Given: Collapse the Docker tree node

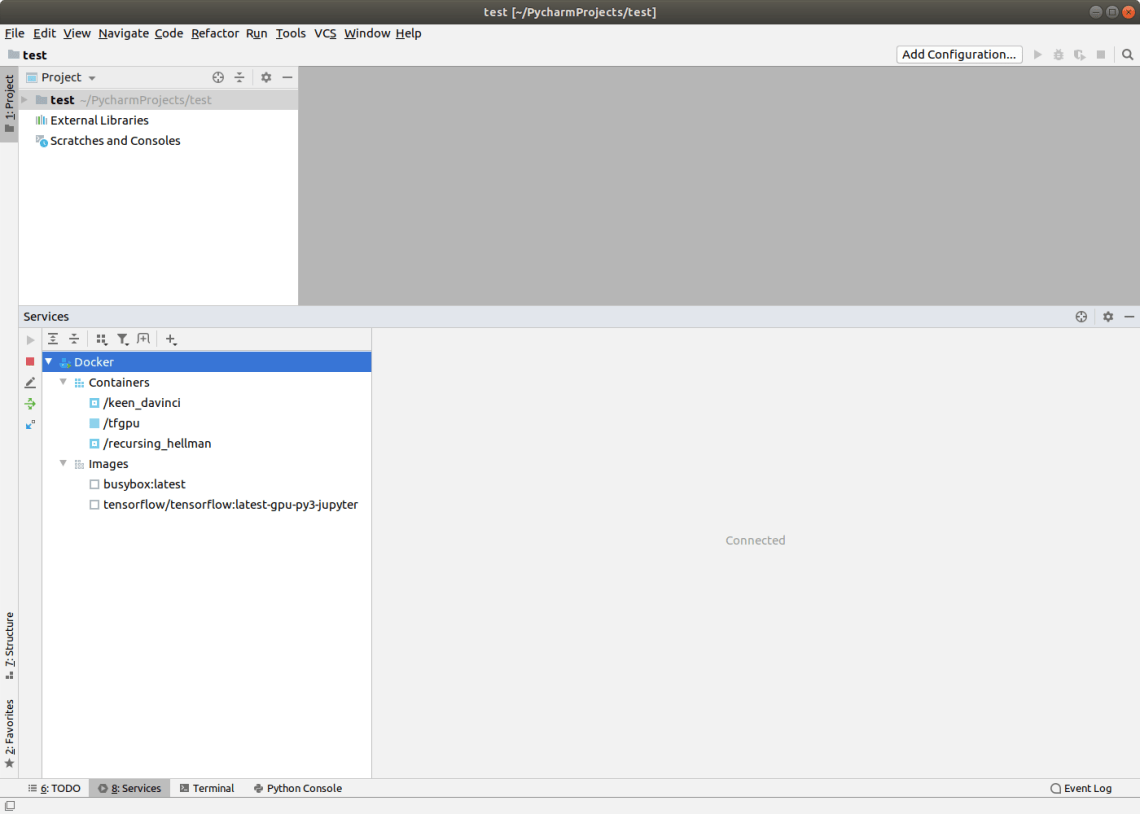Looking at the screenshot, I should [x=48, y=362].
